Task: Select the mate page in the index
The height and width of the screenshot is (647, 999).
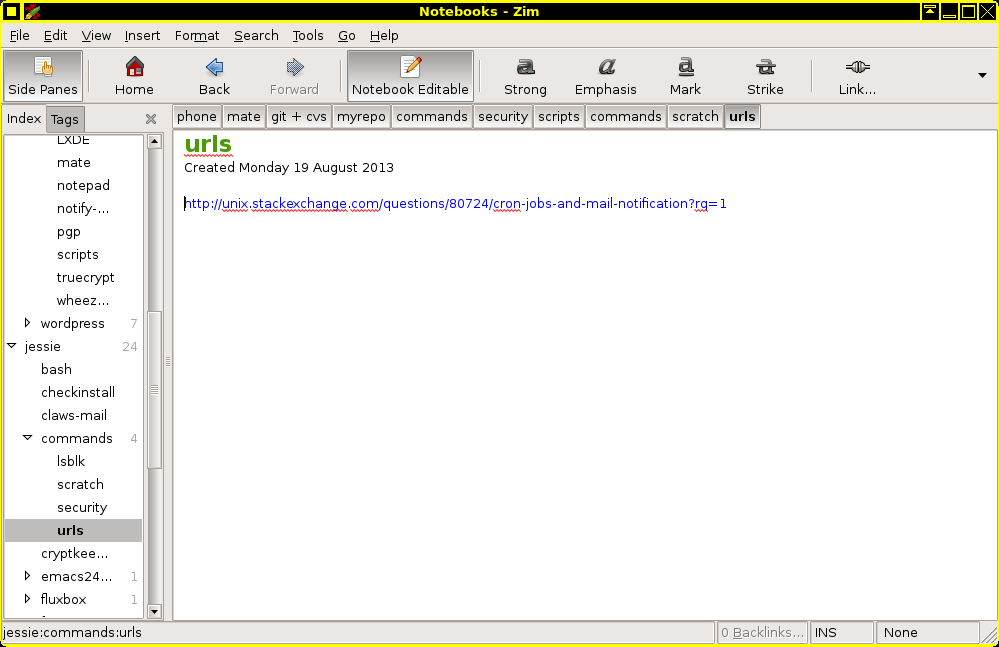Action: coord(74,162)
